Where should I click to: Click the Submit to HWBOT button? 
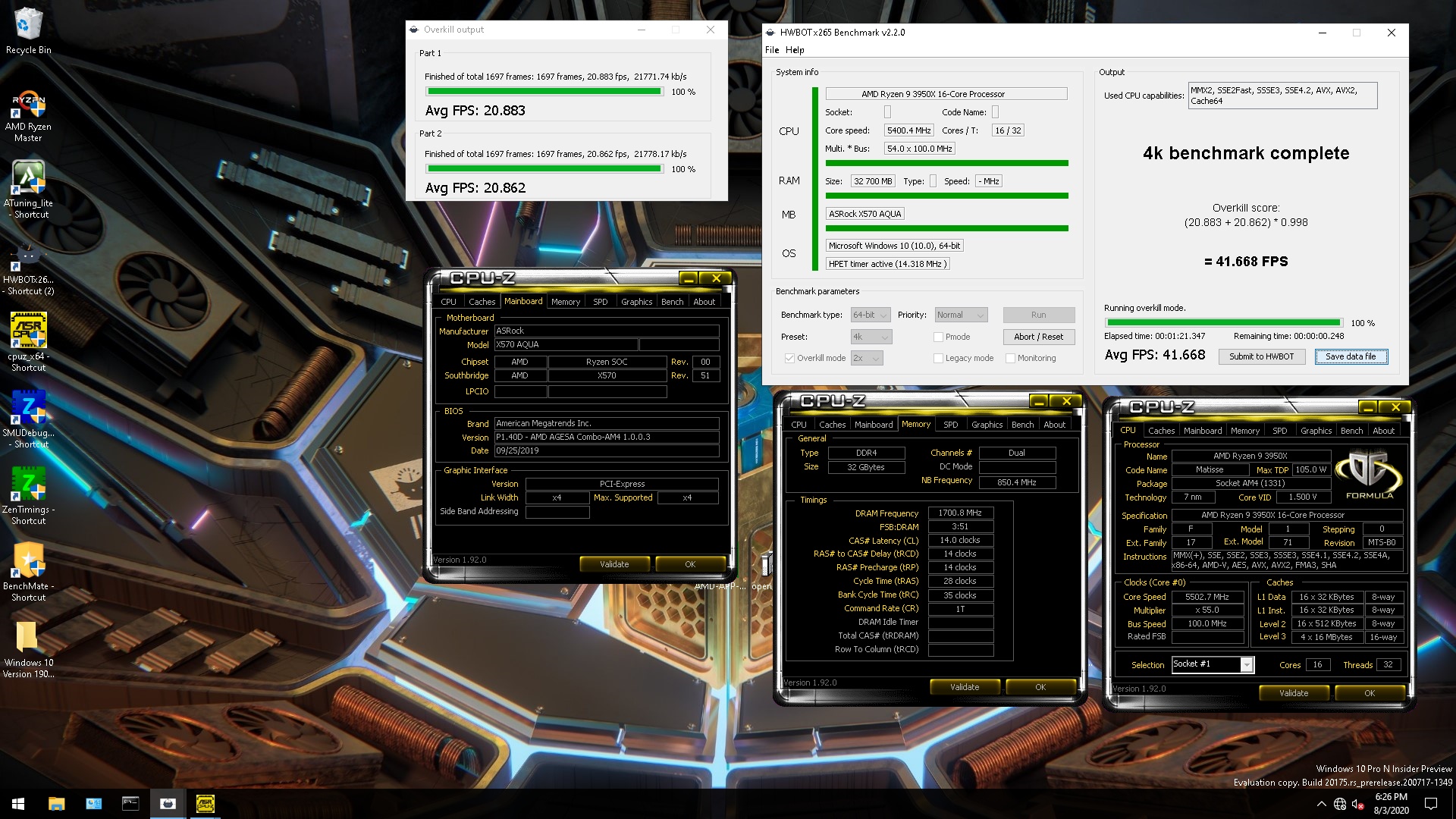tap(1261, 356)
